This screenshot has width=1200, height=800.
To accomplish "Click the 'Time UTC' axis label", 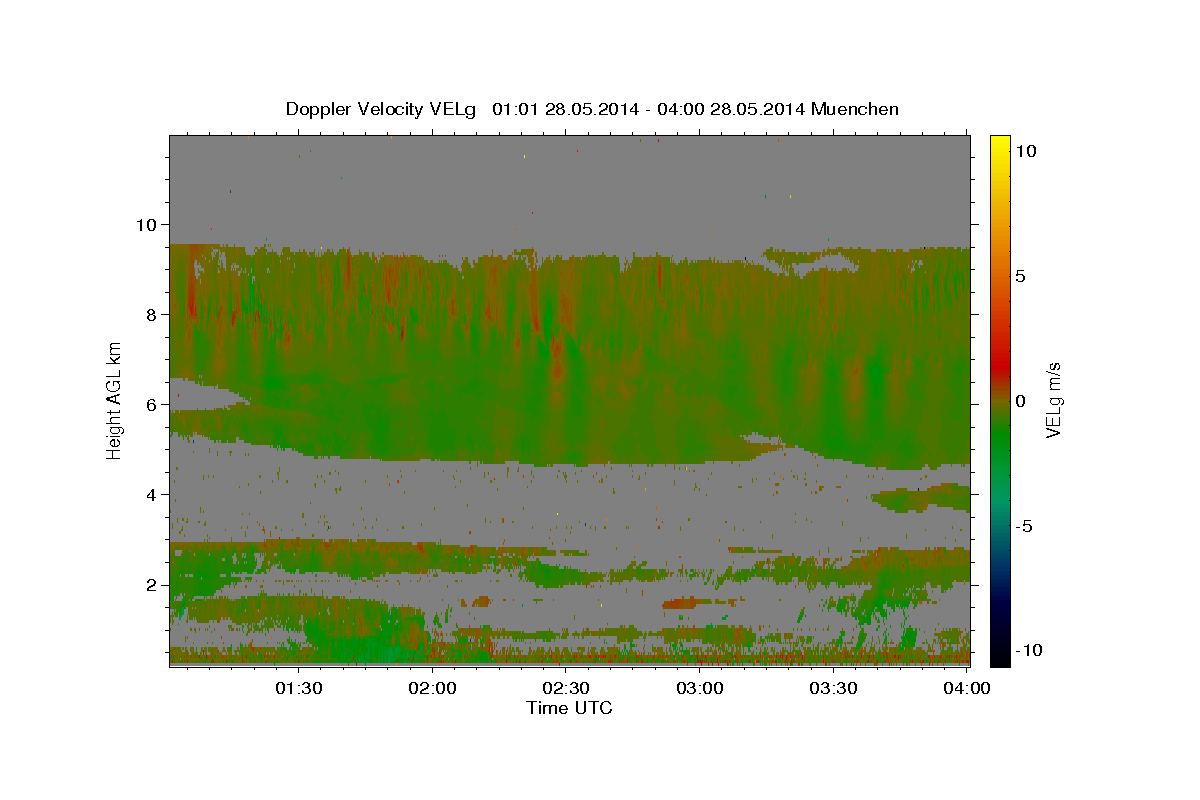I will click(569, 708).
